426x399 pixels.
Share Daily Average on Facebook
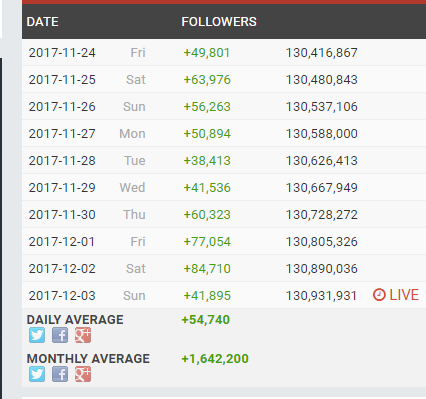pos(60,335)
